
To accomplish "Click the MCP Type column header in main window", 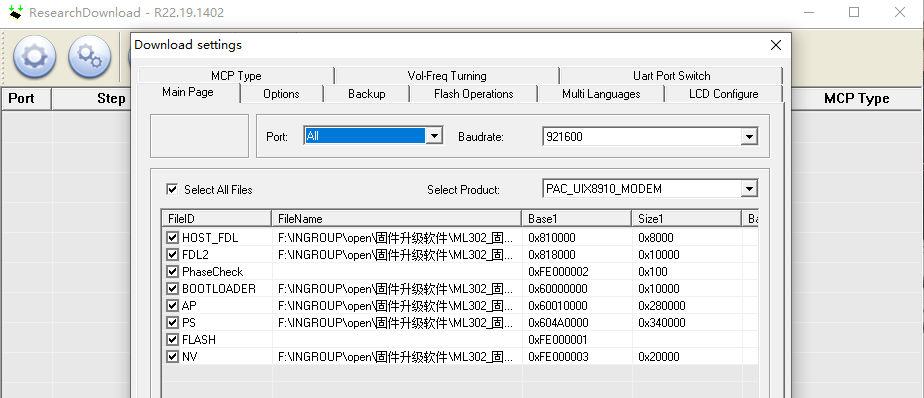I will pyautogui.click(x=856, y=98).
